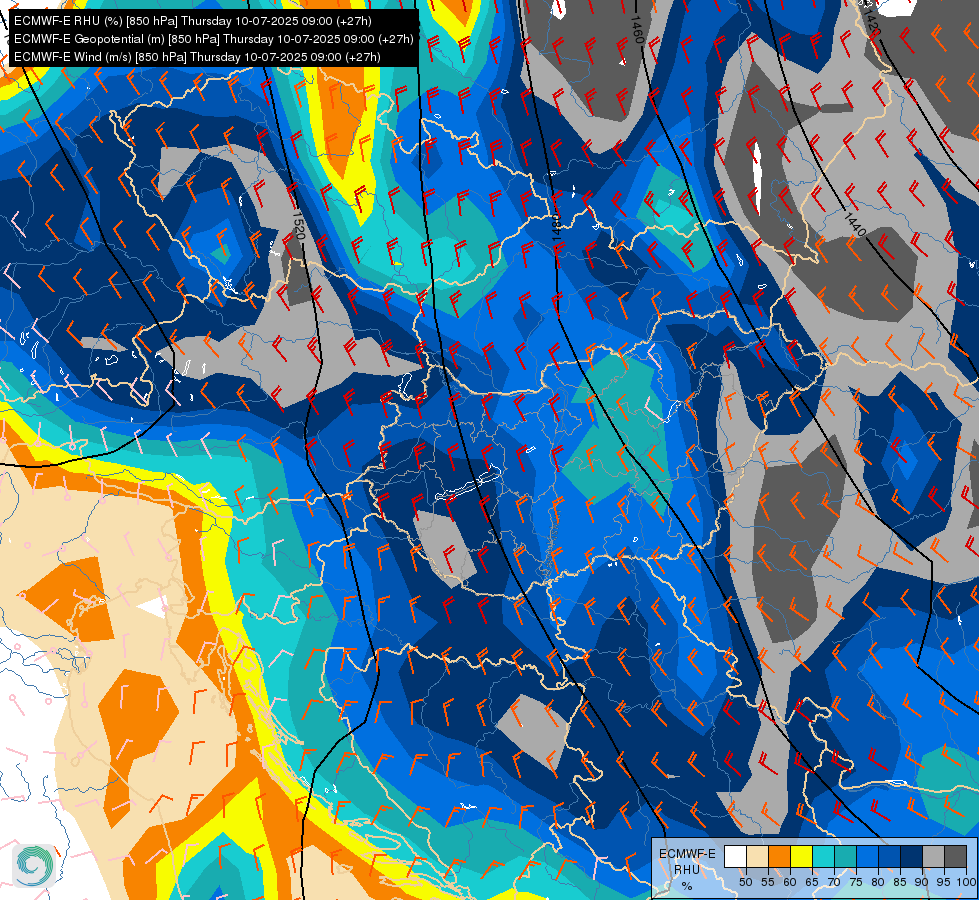The image size is (979, 900).
Task: Click the ECMWF-E RHU (%) title line
Action: [x=193, y=21]
